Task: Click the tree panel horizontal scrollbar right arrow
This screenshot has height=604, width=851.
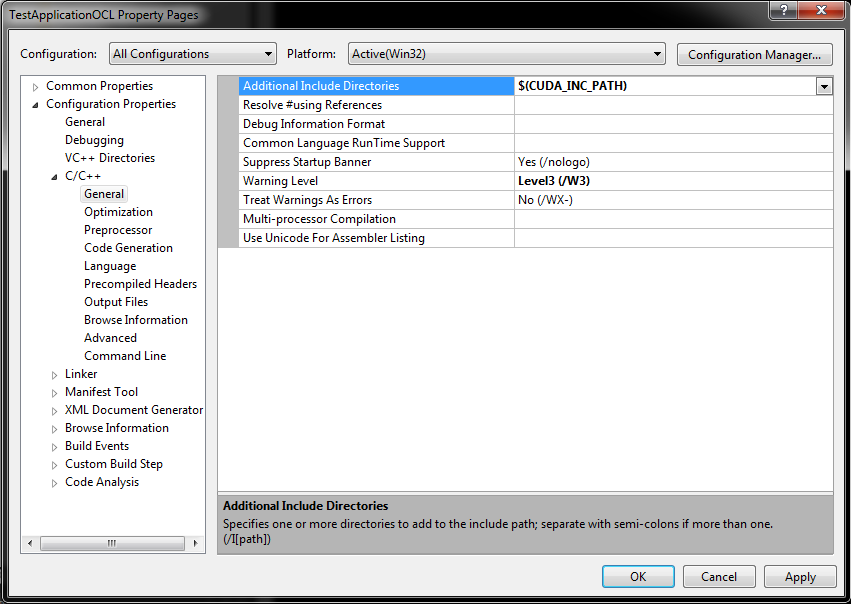Action: [197, 543]
